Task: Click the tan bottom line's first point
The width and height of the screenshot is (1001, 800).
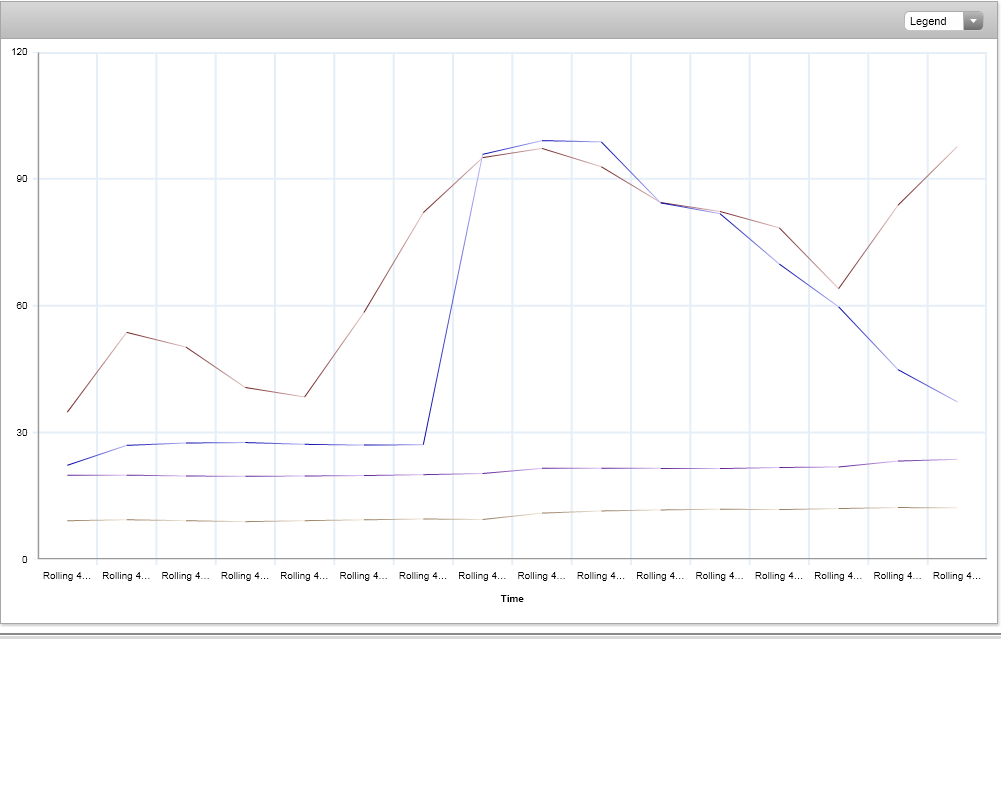Action: (x=68, y=521)
